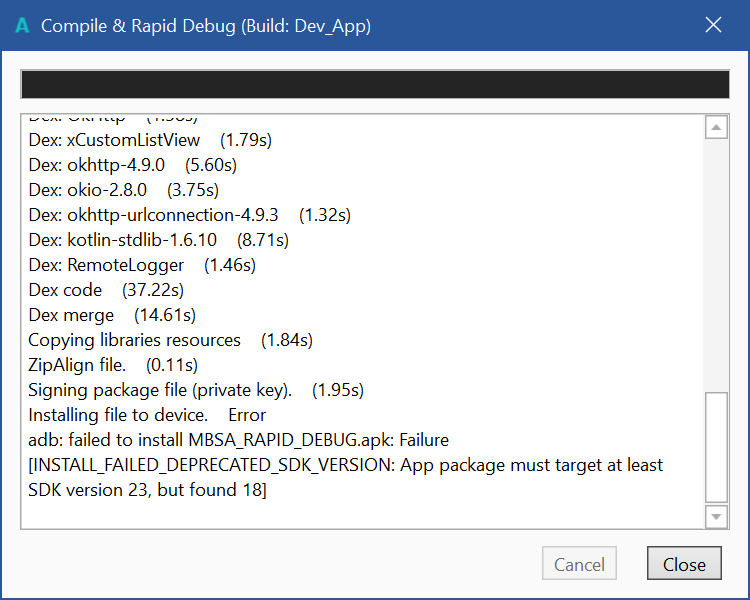Select the Copying libraries resources line
This screenshot has width=750, height=600.
170,340
